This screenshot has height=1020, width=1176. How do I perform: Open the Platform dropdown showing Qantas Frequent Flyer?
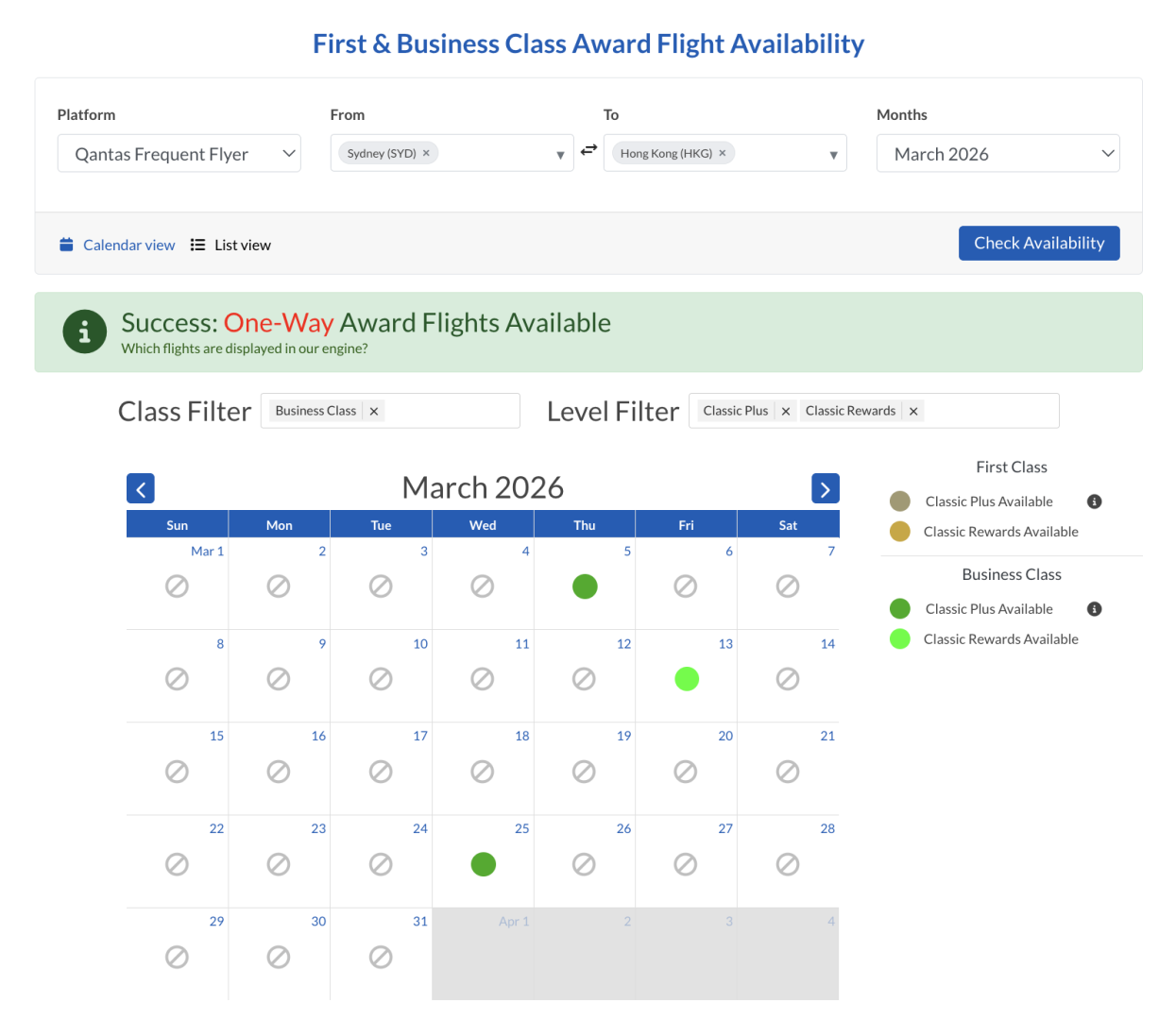point(179,154)
